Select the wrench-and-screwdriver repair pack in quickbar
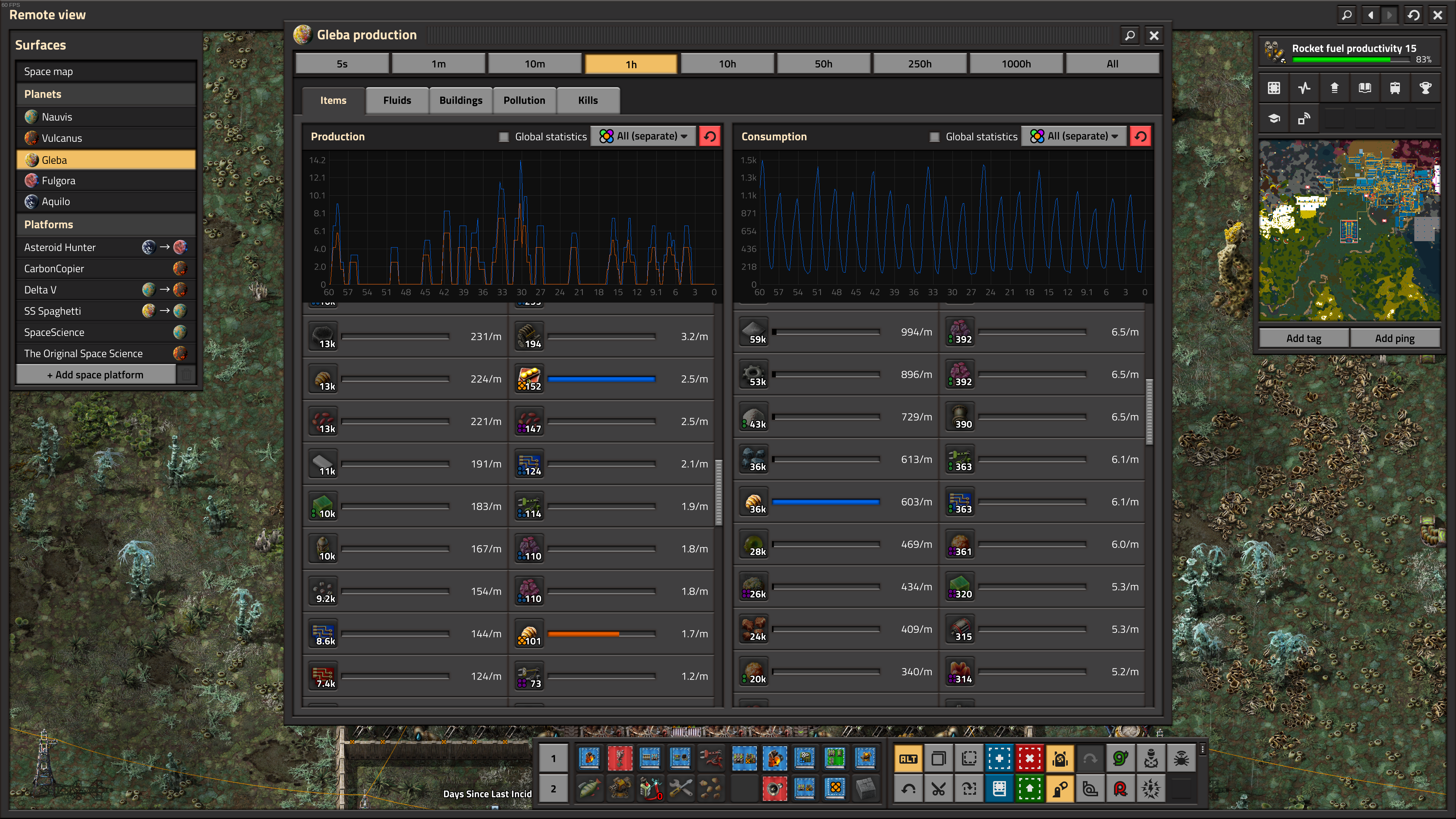The height and width of the screenshot is (819, 1456). point(681,789)
